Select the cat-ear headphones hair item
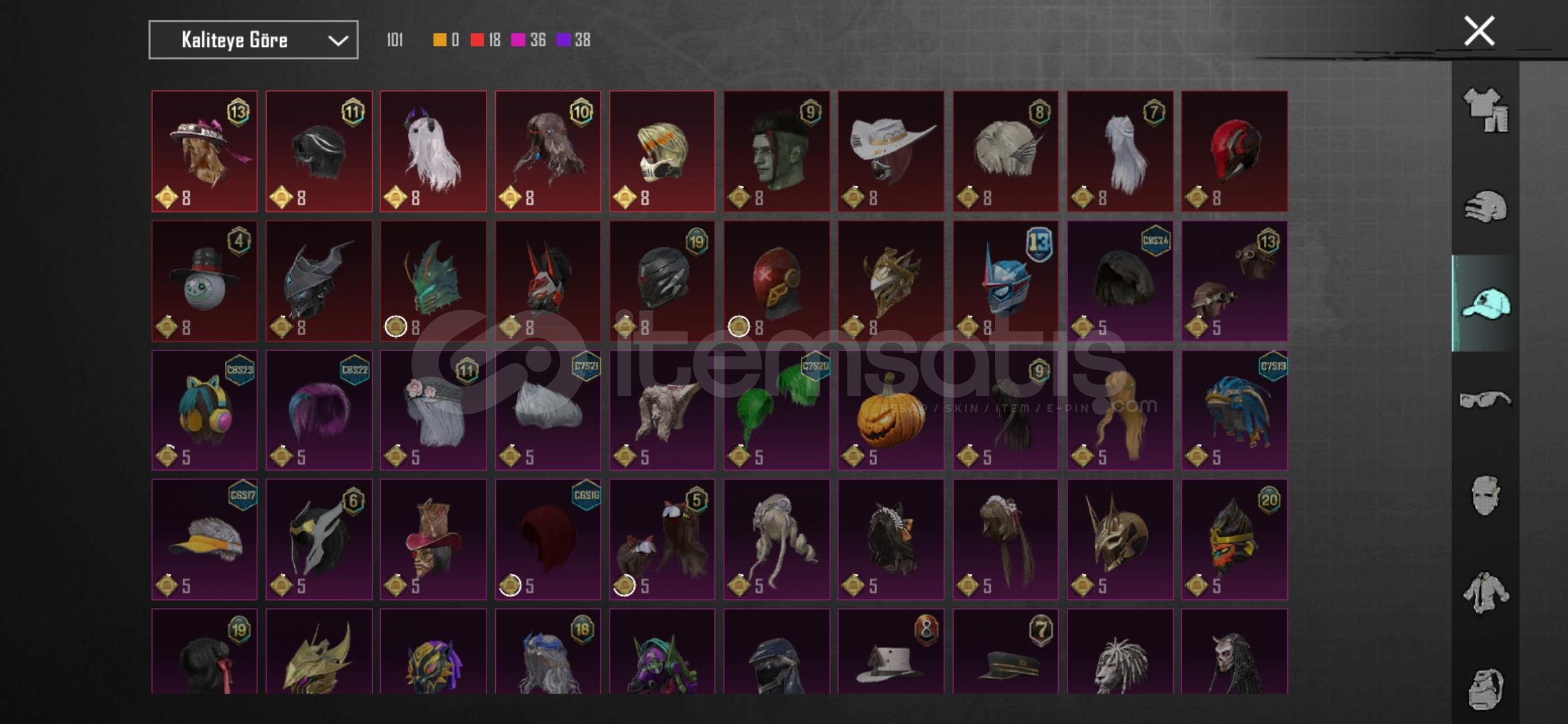Image resolution: width=1568 pixels, height=724 pixels. pyautogui.click(x=204, y=410)
